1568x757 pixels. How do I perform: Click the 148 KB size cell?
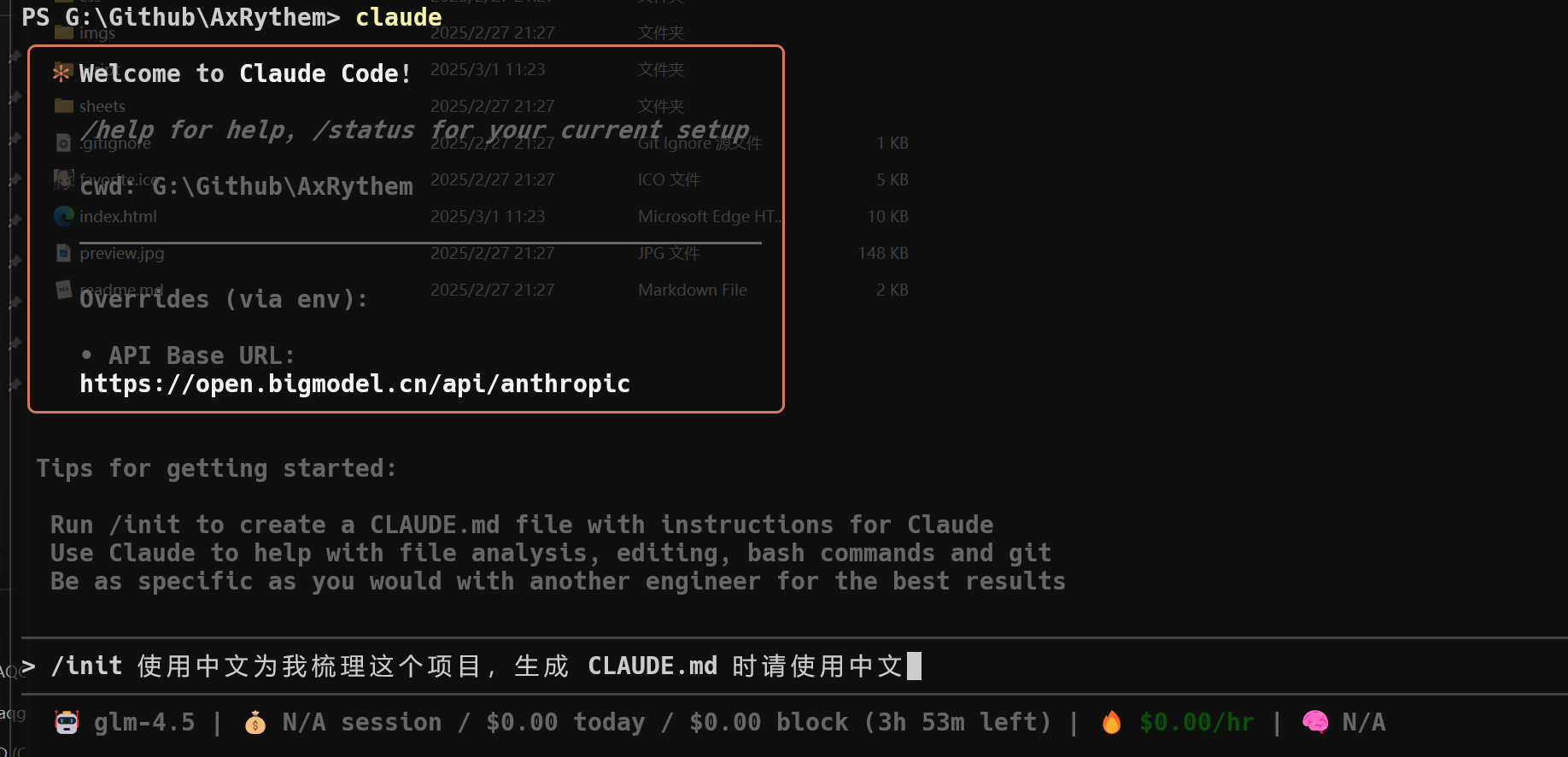click(x=883, y=253)
